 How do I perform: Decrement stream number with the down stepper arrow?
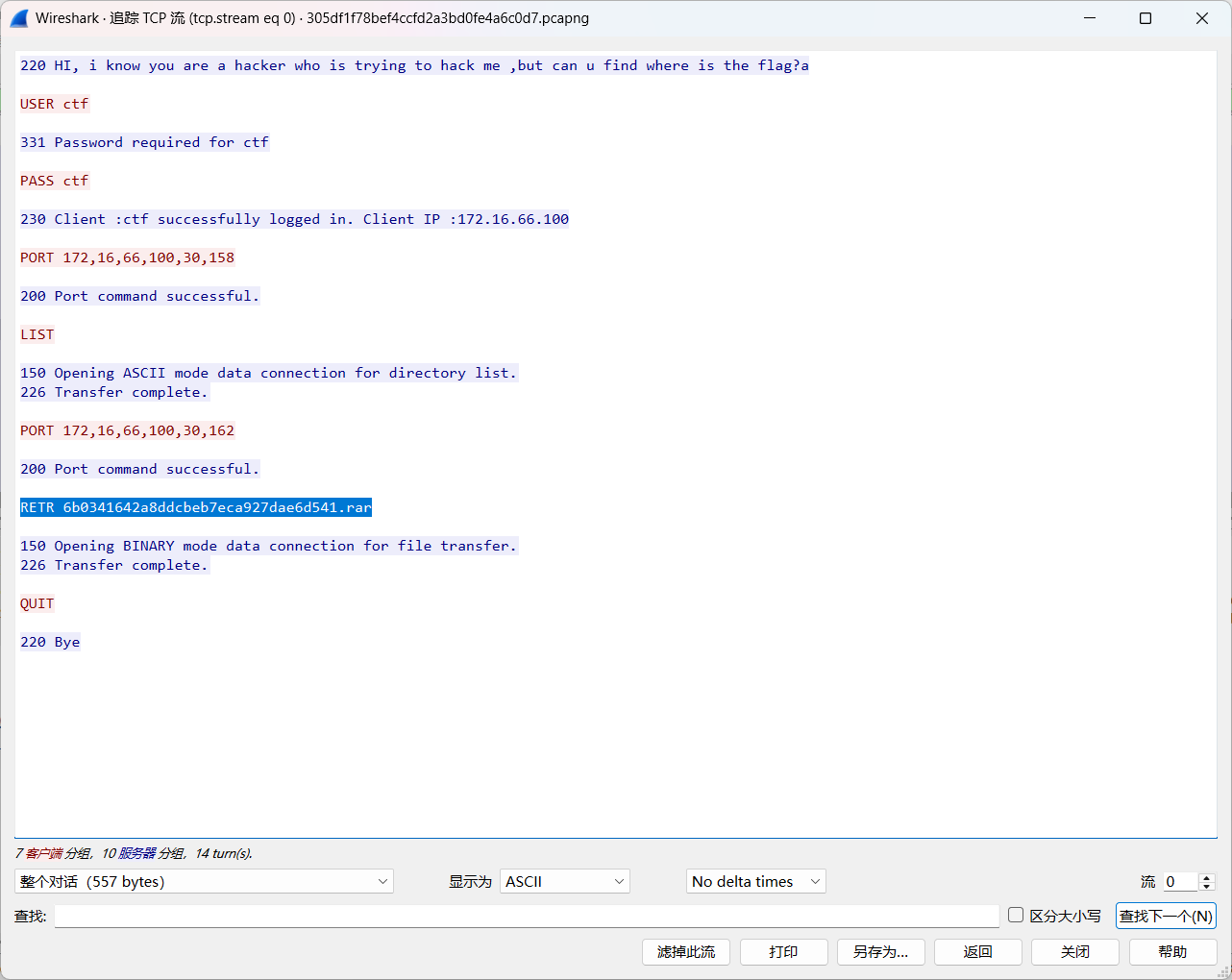click(x=1205, y=886)
